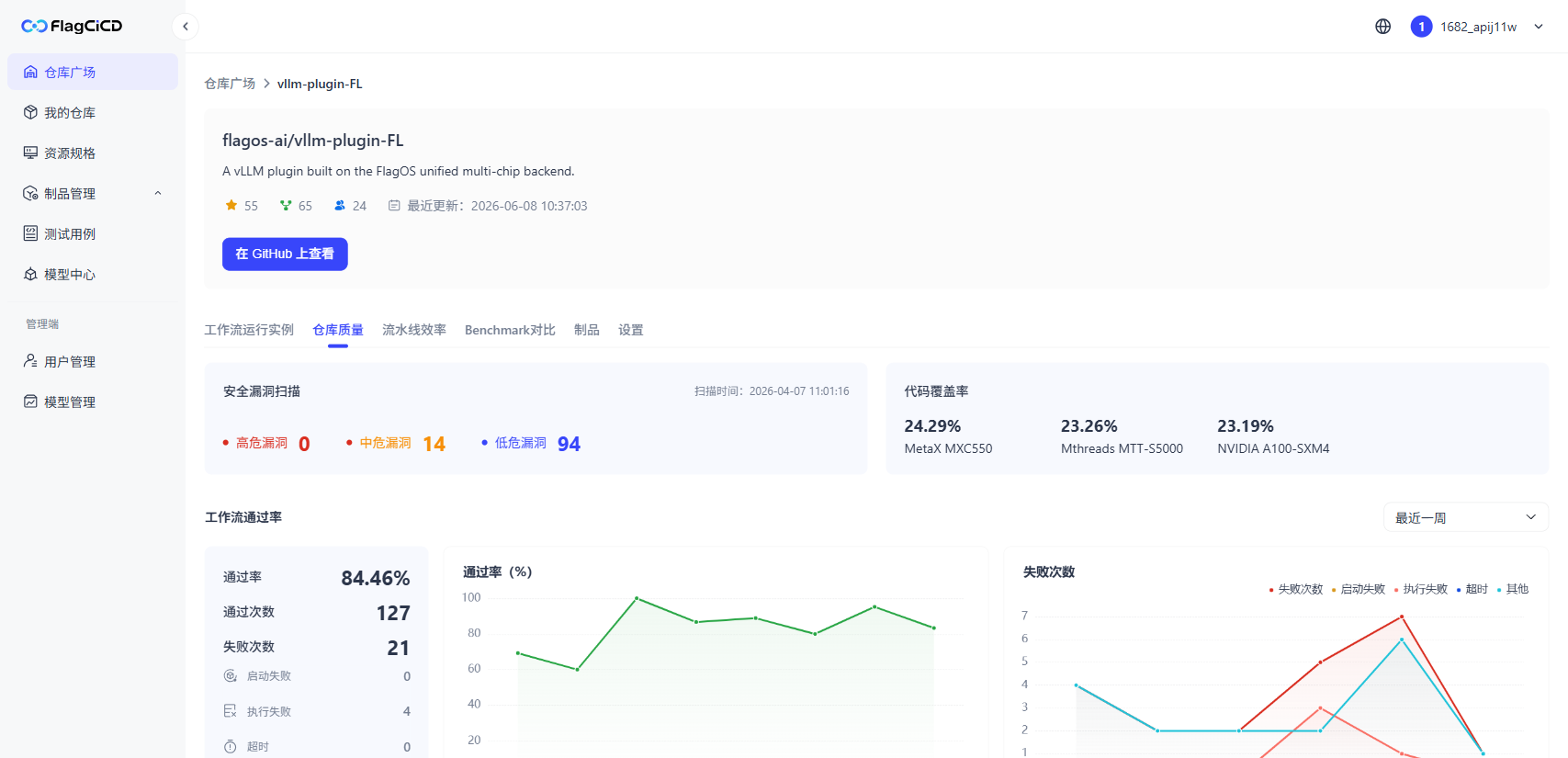Screen dimensions: 1568x758
Task: Click the 通过次数 value 127
Action: (393, 613)
